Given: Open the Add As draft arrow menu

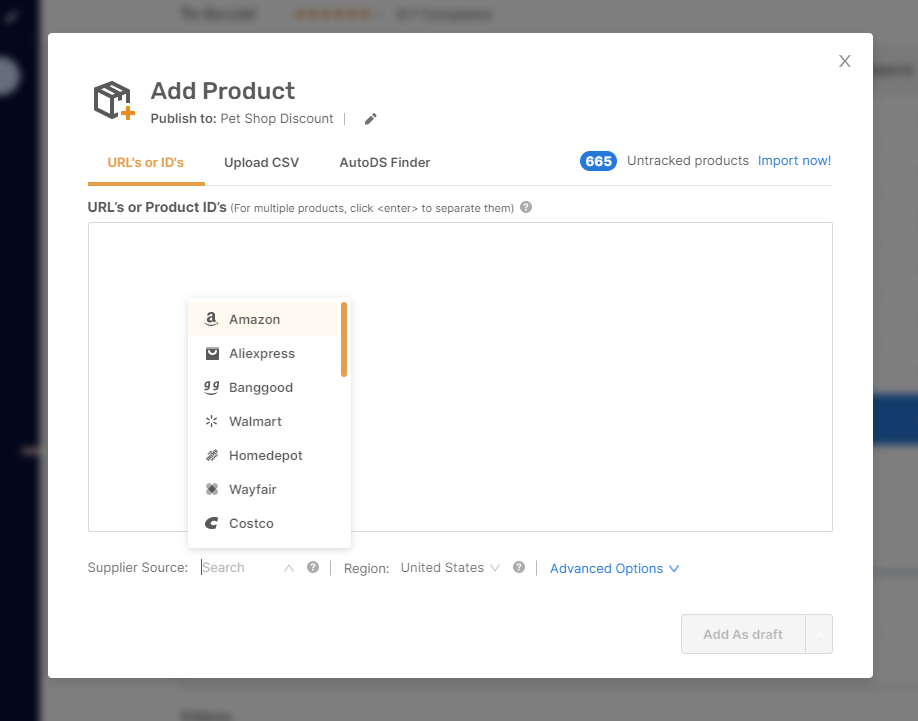Looking at the screenshot, I should 819,634.
